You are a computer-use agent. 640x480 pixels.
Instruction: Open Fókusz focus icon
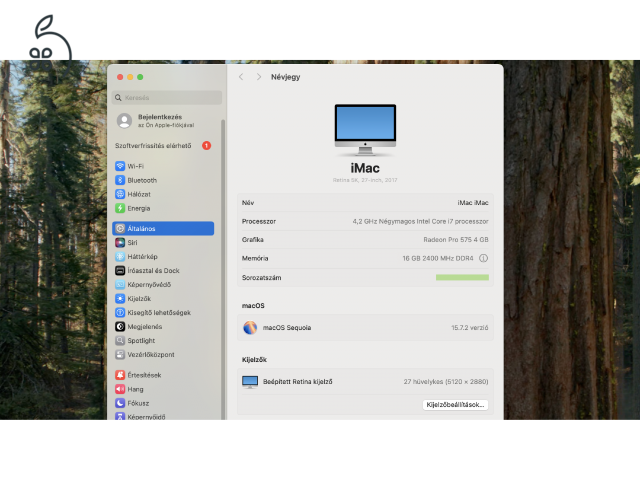click(120, 403)
